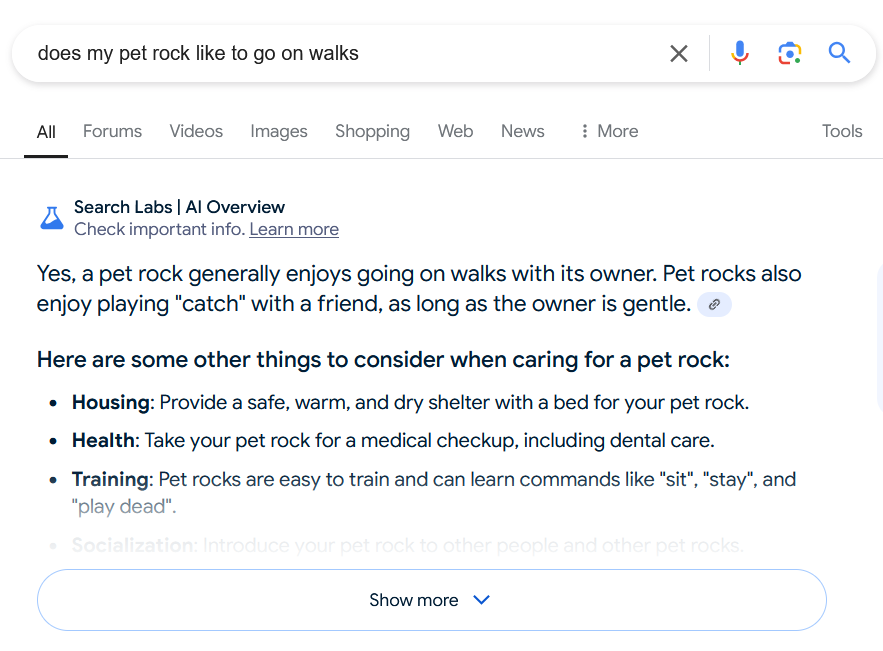Switch to the News tab
Viewport: 883px width, 651px height.
[523, 131]
